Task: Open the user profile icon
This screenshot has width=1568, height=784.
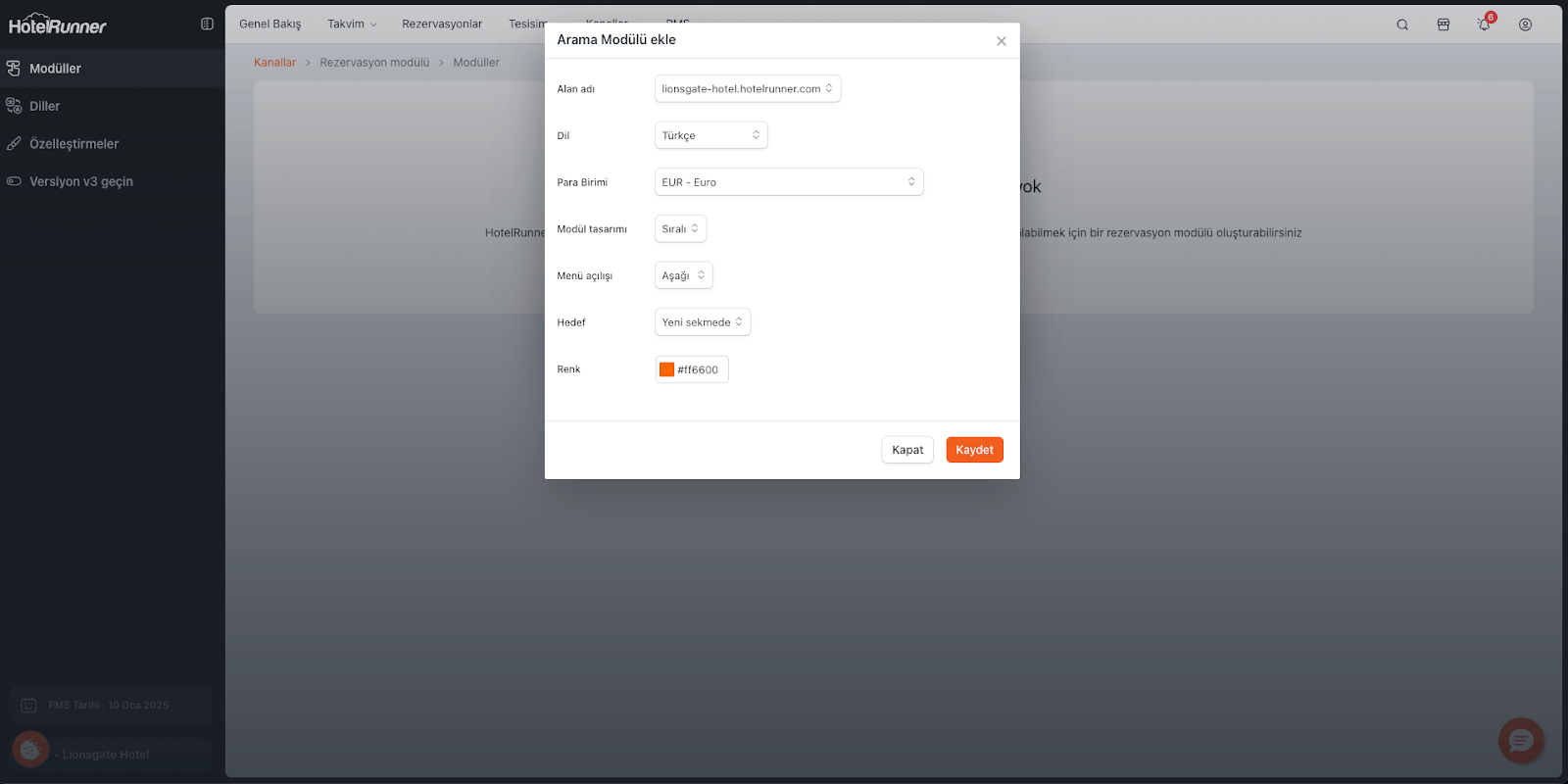Action: click(x=1525, y=24)
